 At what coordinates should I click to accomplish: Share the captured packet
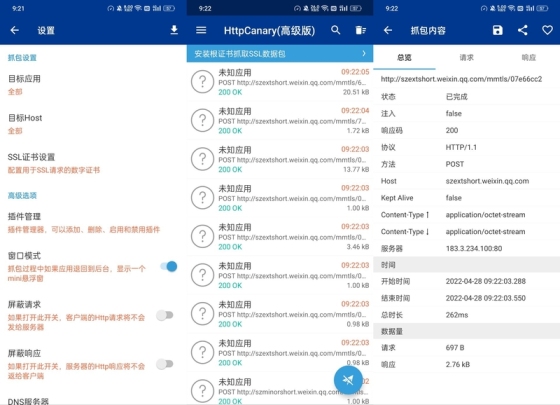[522, 30]
